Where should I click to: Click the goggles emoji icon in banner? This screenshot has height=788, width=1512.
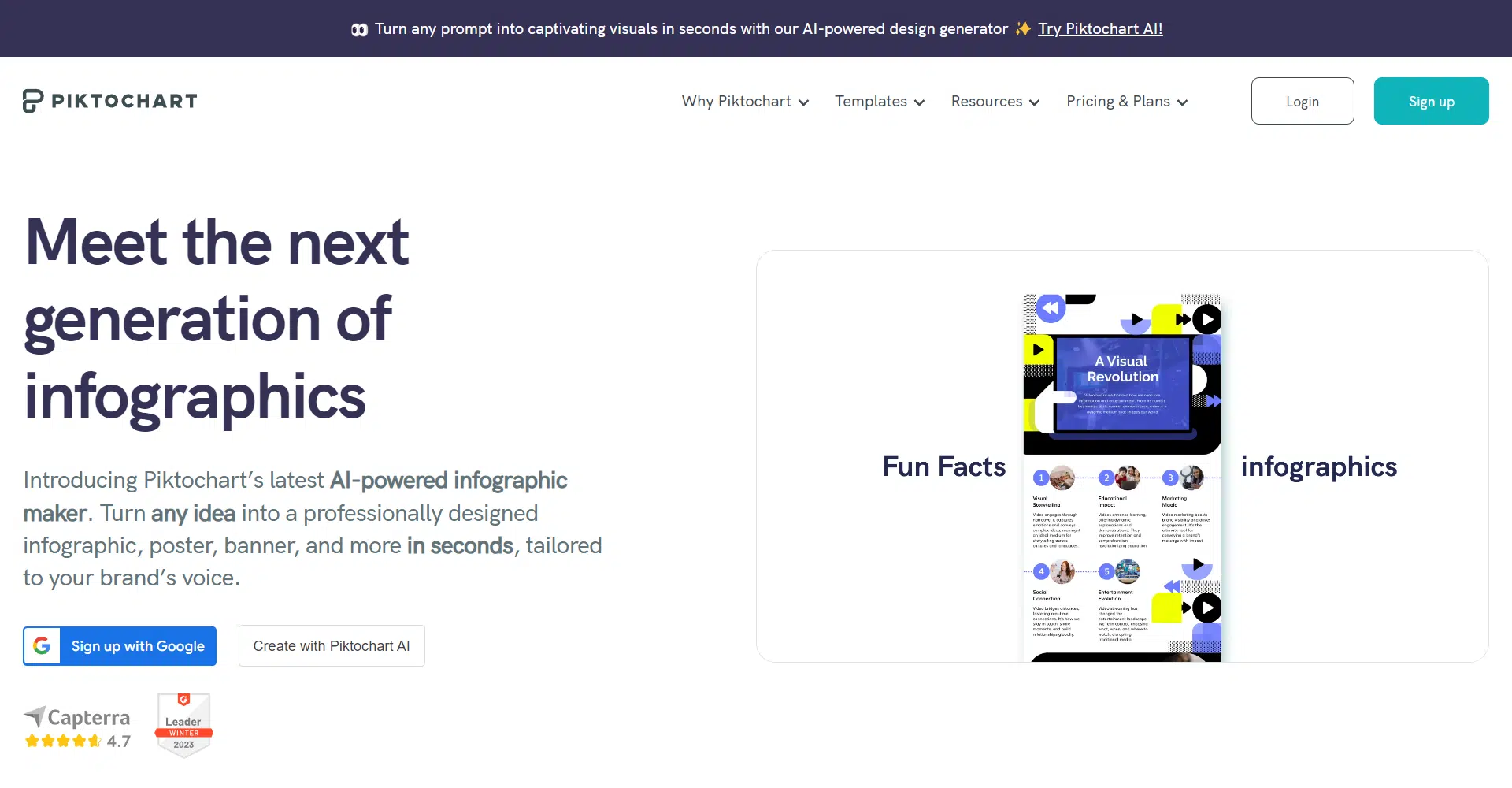(359, 30)
